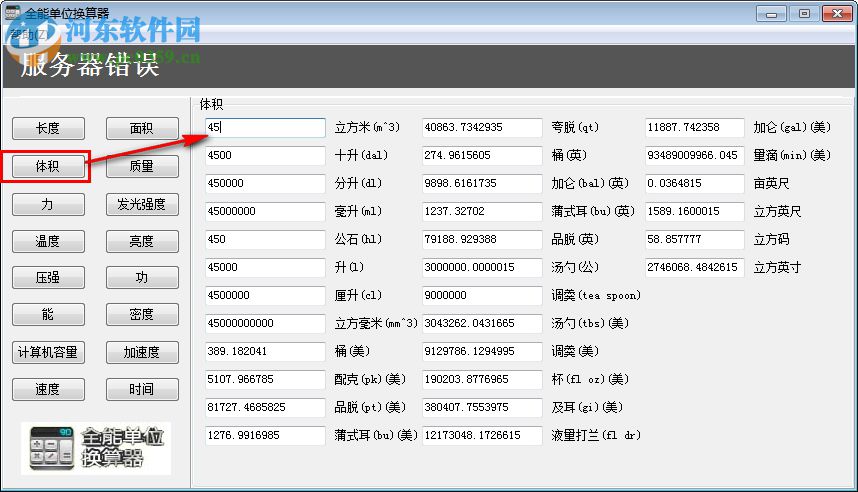Click the 亮度 category button

[x=142, y=241]
